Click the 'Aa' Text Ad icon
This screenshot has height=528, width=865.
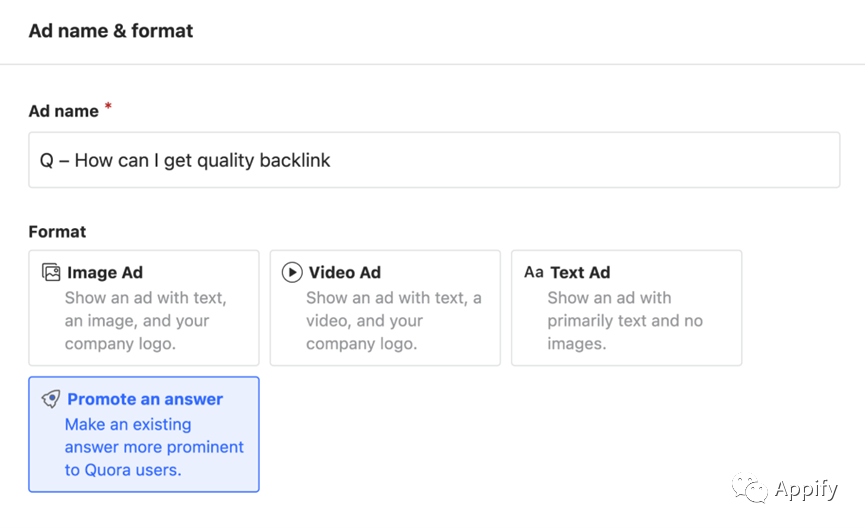[x=533, y=272]
